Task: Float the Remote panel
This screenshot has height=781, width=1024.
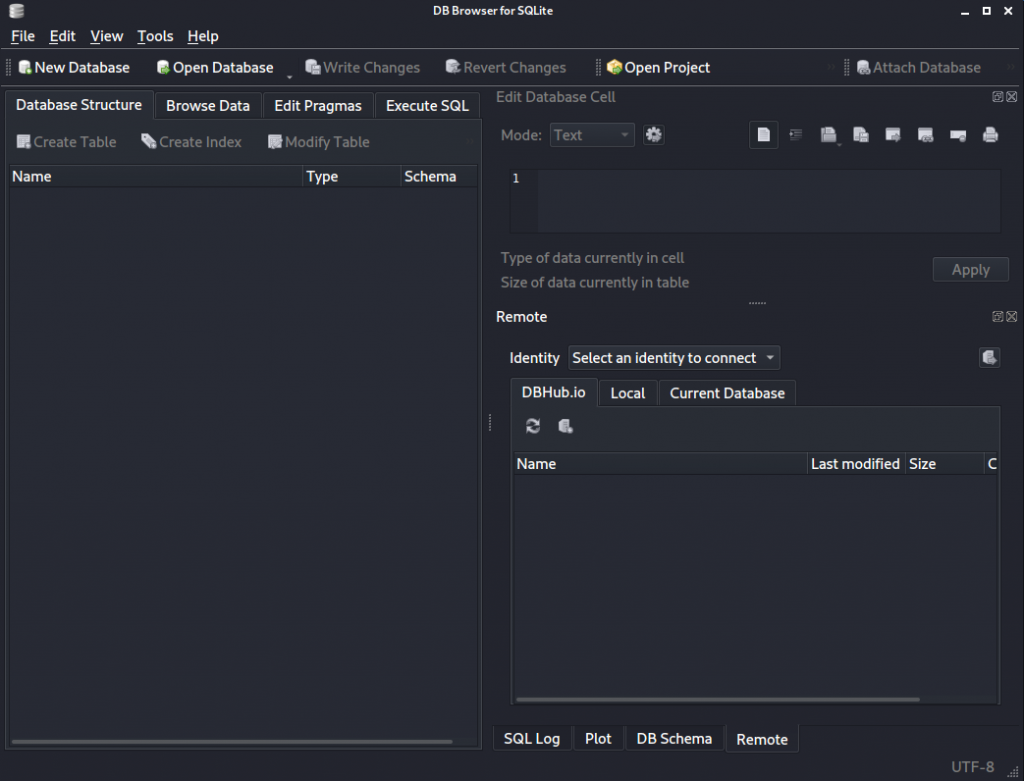Action: click(x=998, y=316)
